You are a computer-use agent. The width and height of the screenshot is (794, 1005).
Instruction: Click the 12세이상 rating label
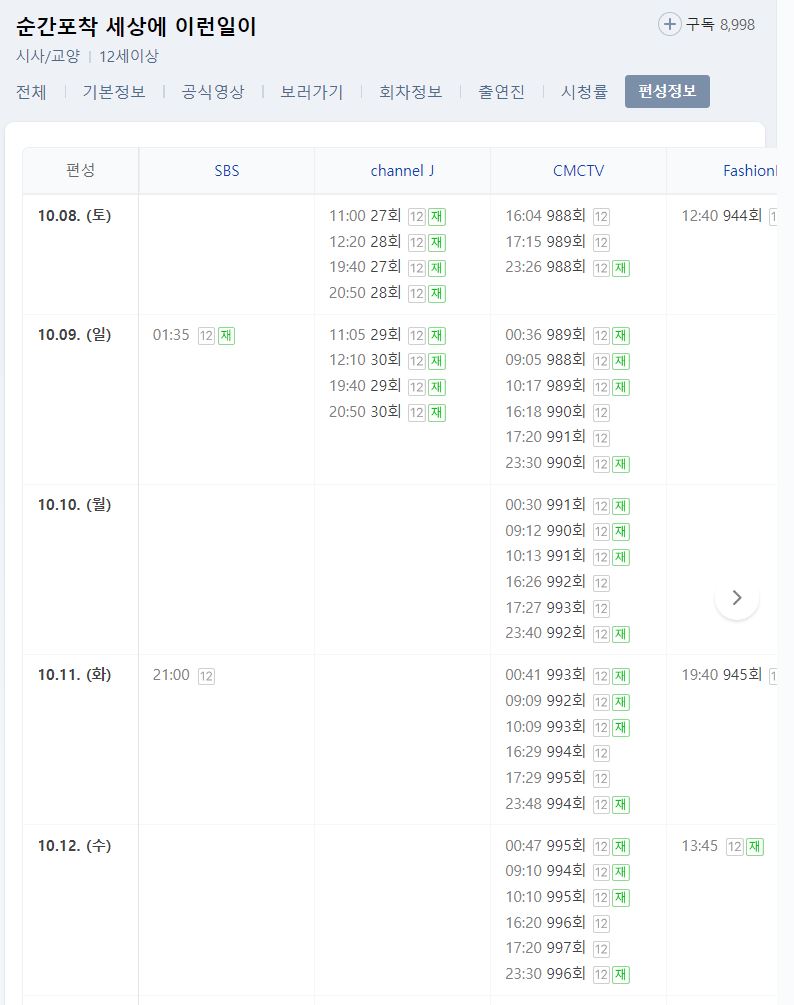pos(129,56)
